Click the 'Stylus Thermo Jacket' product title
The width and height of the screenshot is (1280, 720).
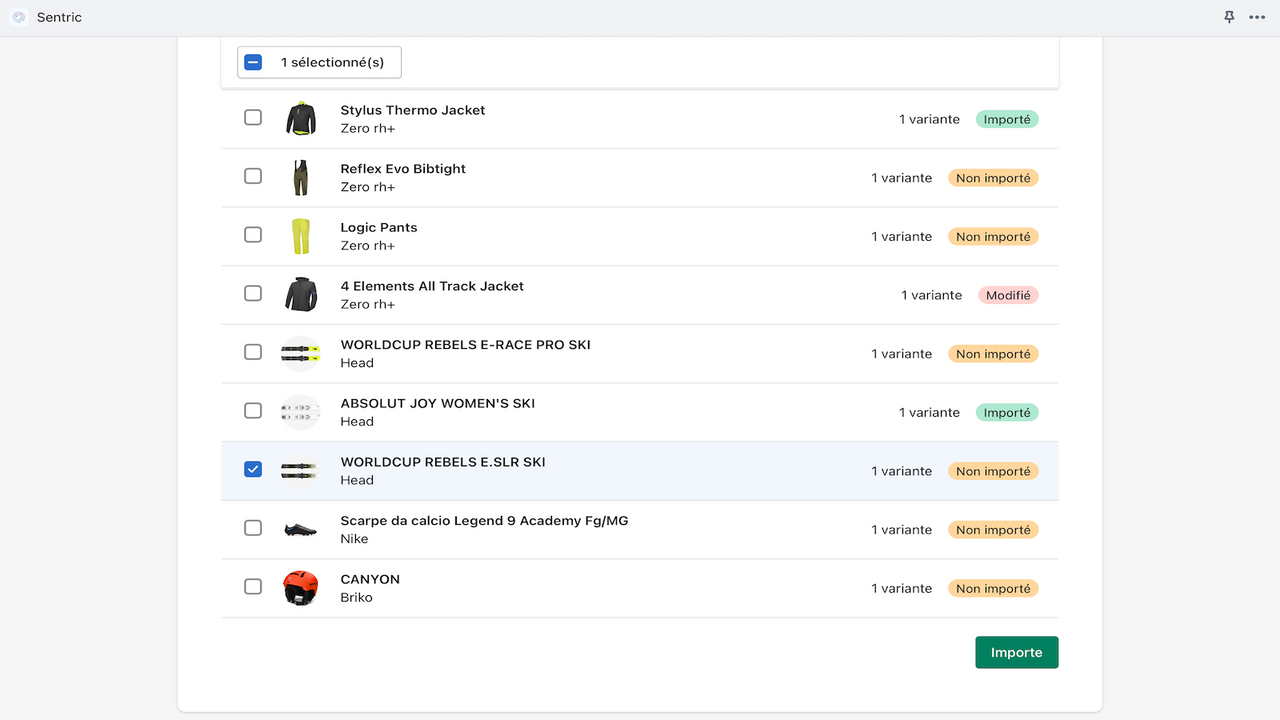[x=413, y=110]
